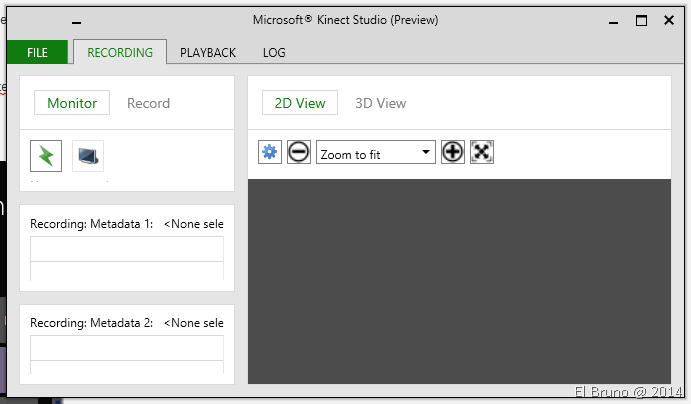691x404 pixels.
Task: Click the first Metadata 1 table row
Action: pos(126,249)
